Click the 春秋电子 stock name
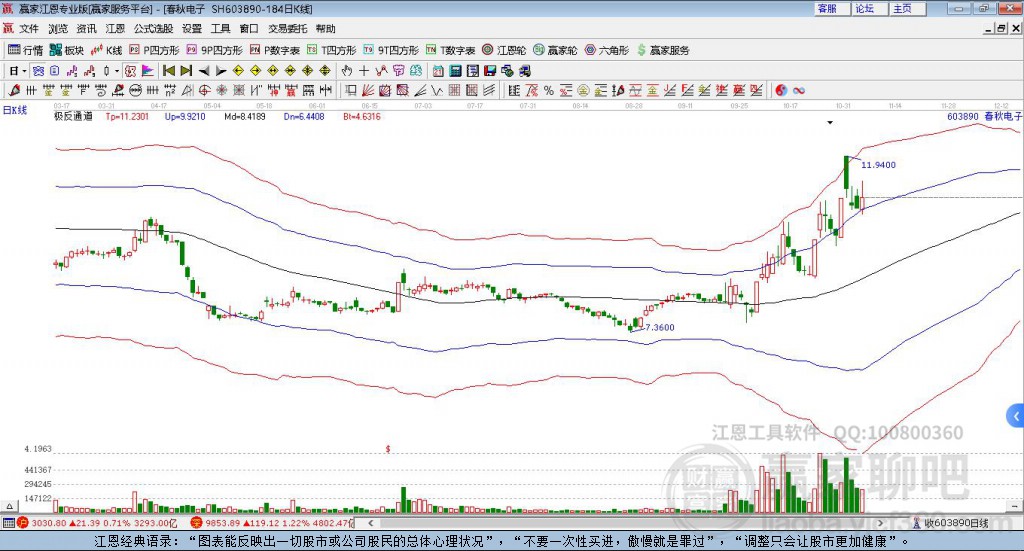 click(x=1003, y=116)
